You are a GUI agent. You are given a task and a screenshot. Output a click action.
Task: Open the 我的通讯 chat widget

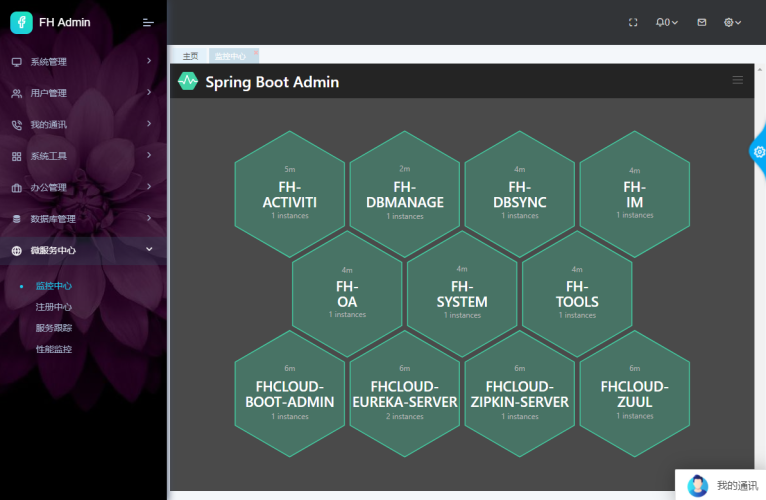[x=720, y=486]
